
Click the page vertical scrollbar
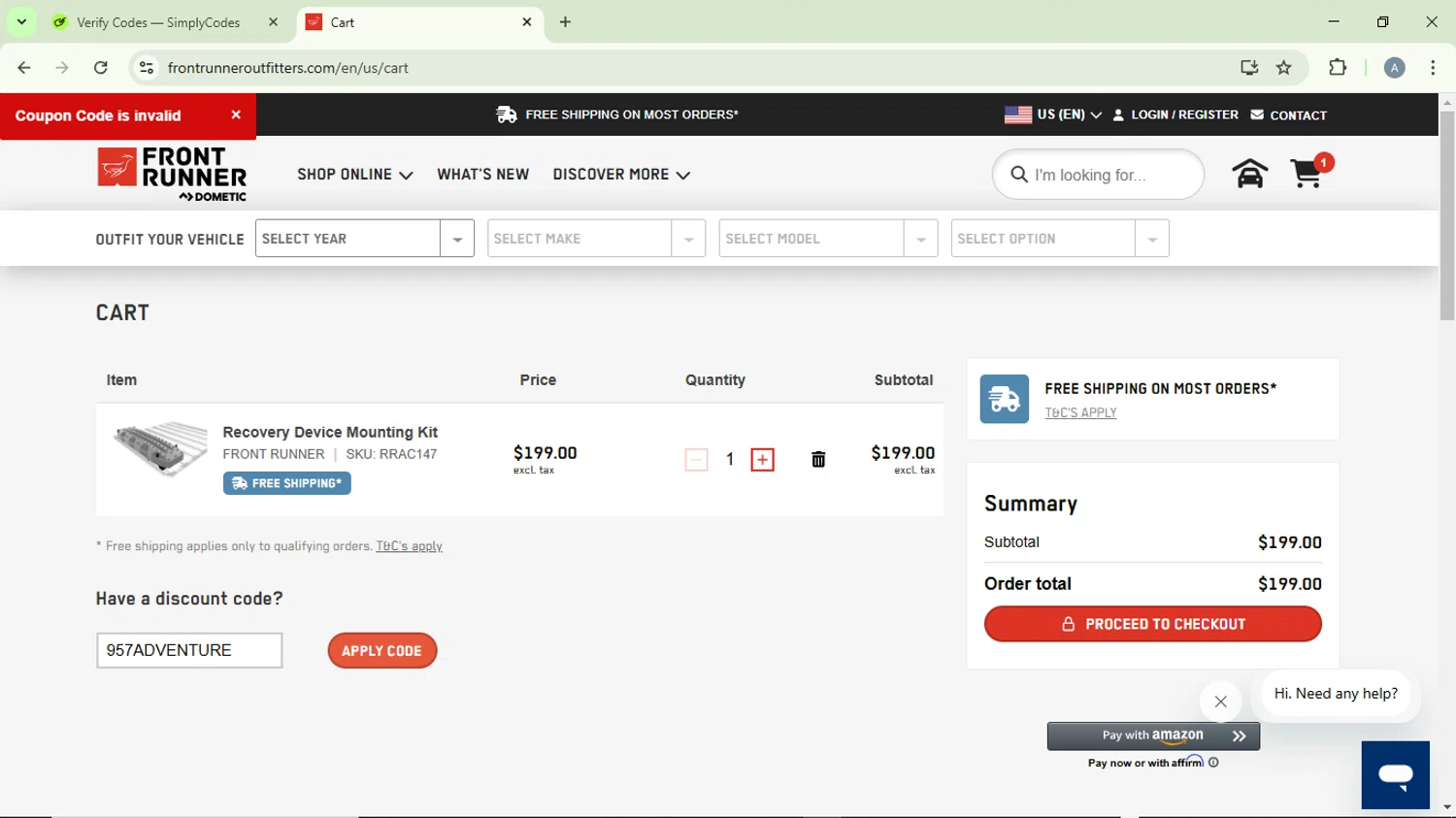click(x=1447, y=215)
